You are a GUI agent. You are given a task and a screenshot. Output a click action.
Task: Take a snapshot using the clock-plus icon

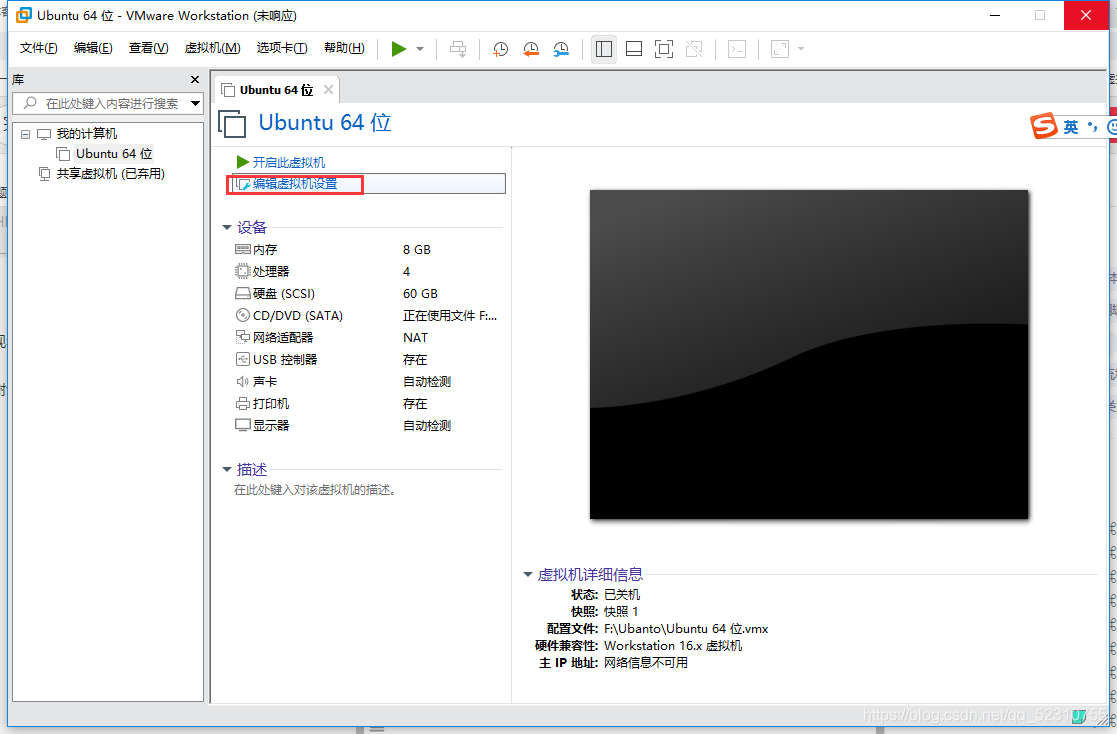pyautogui.click(x=500, y=48)
